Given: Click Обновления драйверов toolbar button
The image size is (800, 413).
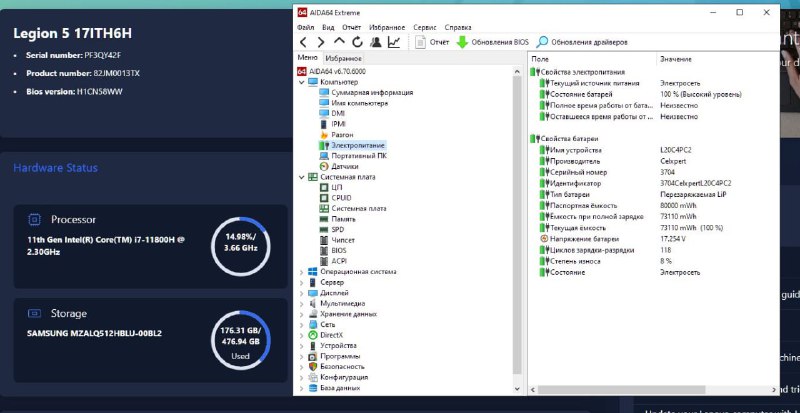Looking at the screenshot, I should [x=582, y=42].
